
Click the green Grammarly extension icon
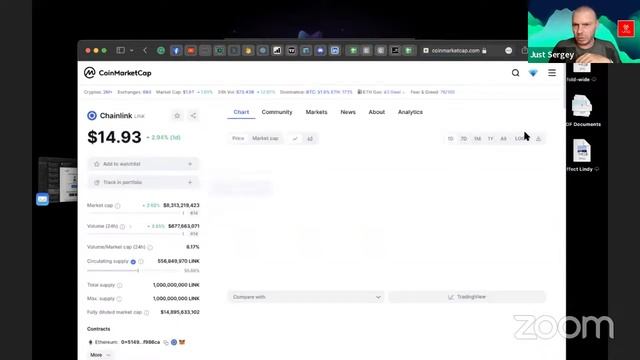coord(161,51)
